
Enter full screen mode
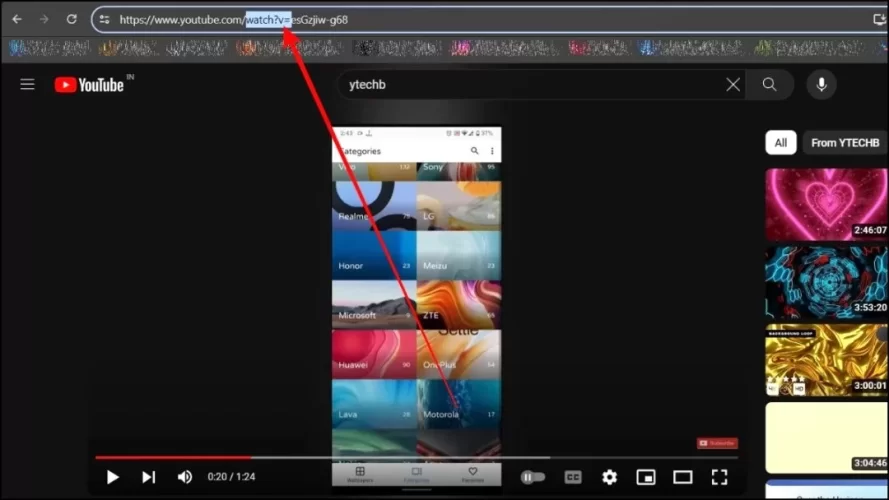[x=719, y=477]
